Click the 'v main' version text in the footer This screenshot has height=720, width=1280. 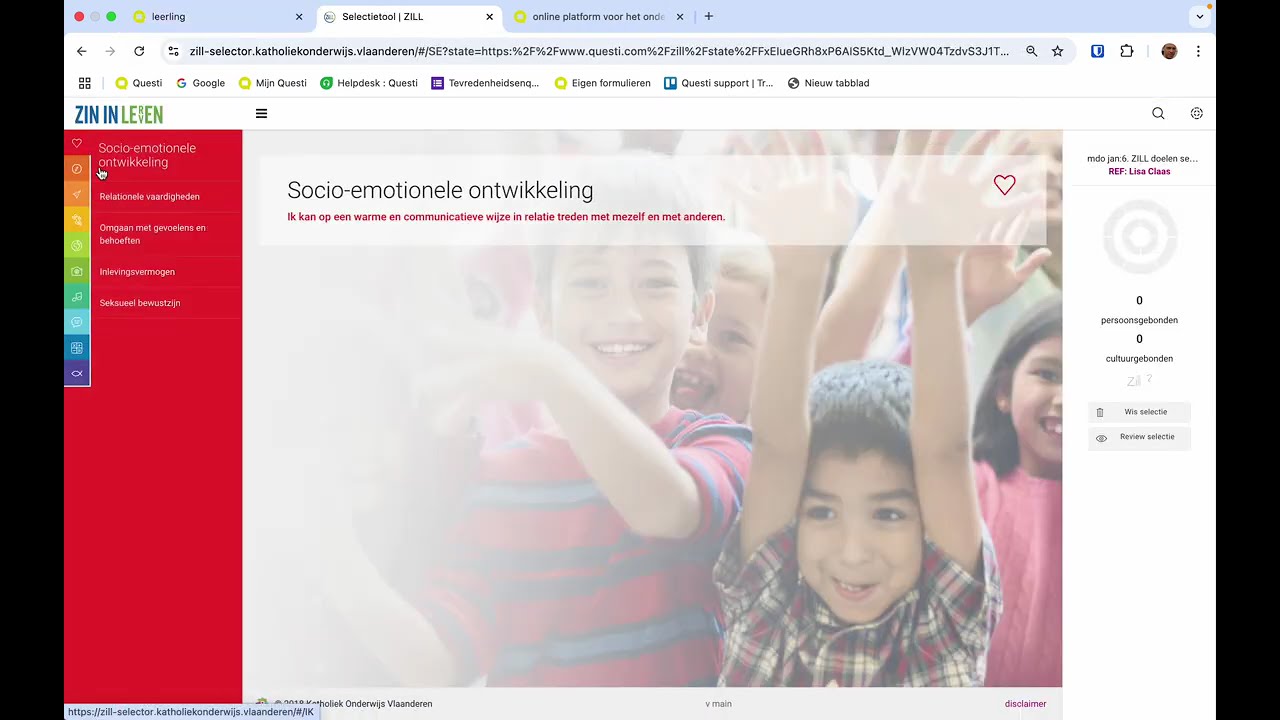[718, 704]
